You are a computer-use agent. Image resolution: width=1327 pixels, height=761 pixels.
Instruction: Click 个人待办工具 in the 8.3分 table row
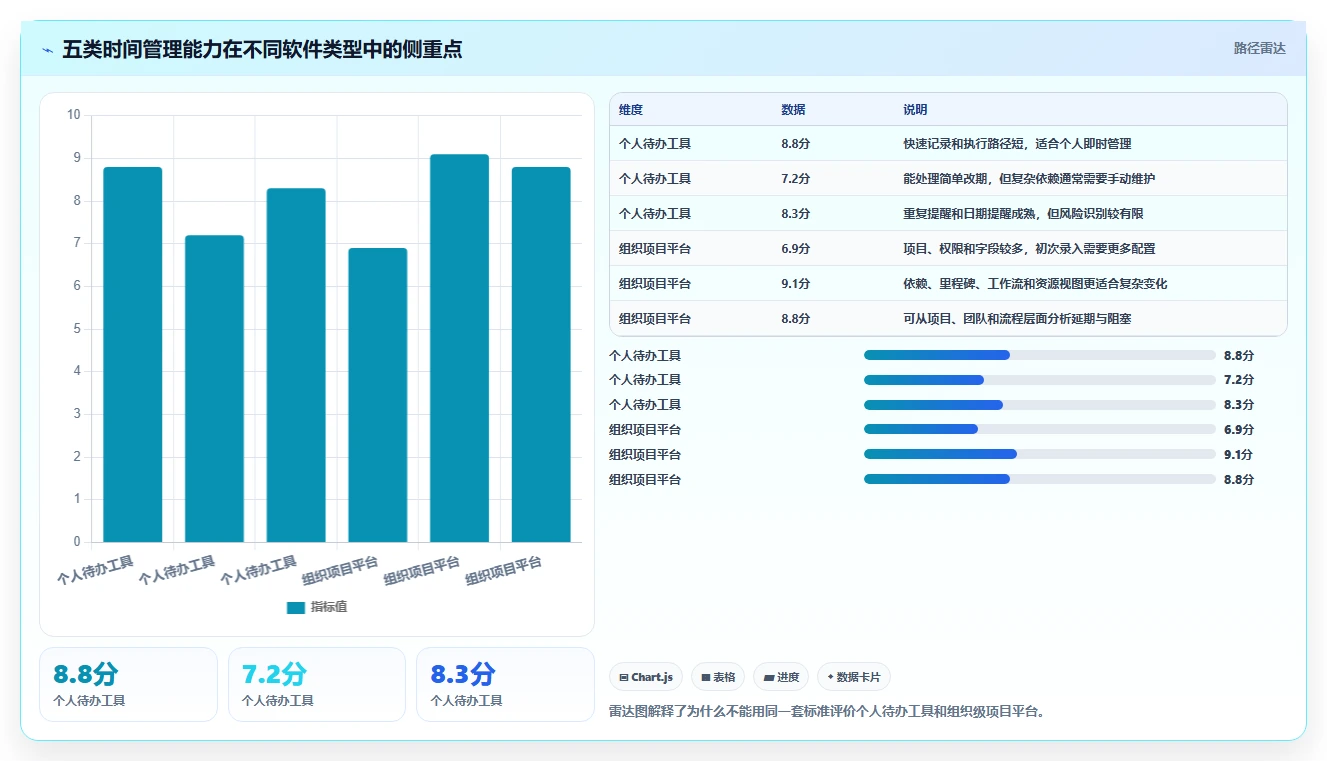pyautogui.click(x=655, y=214)
